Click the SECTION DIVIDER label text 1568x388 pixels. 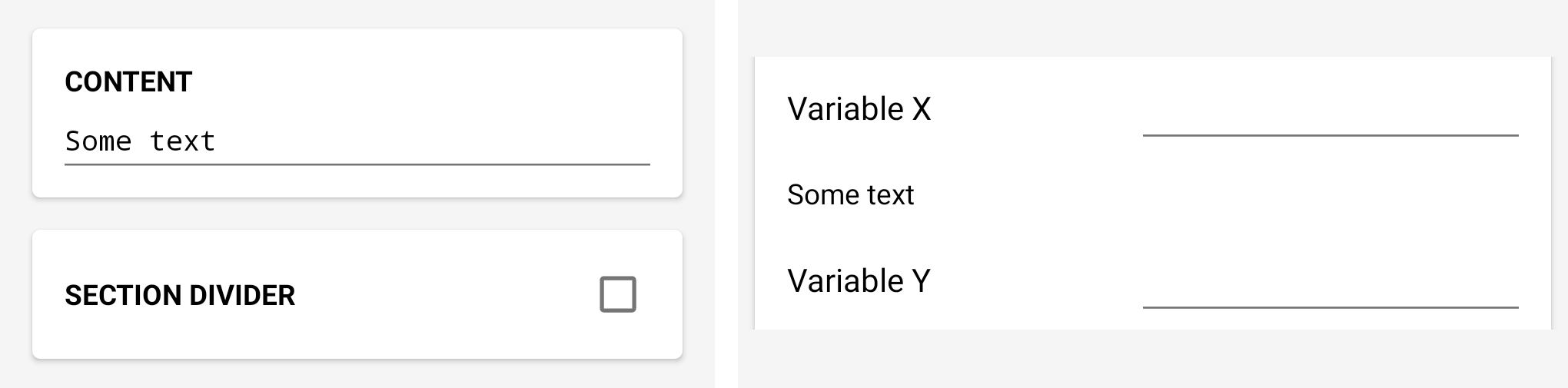coord(180,296)
